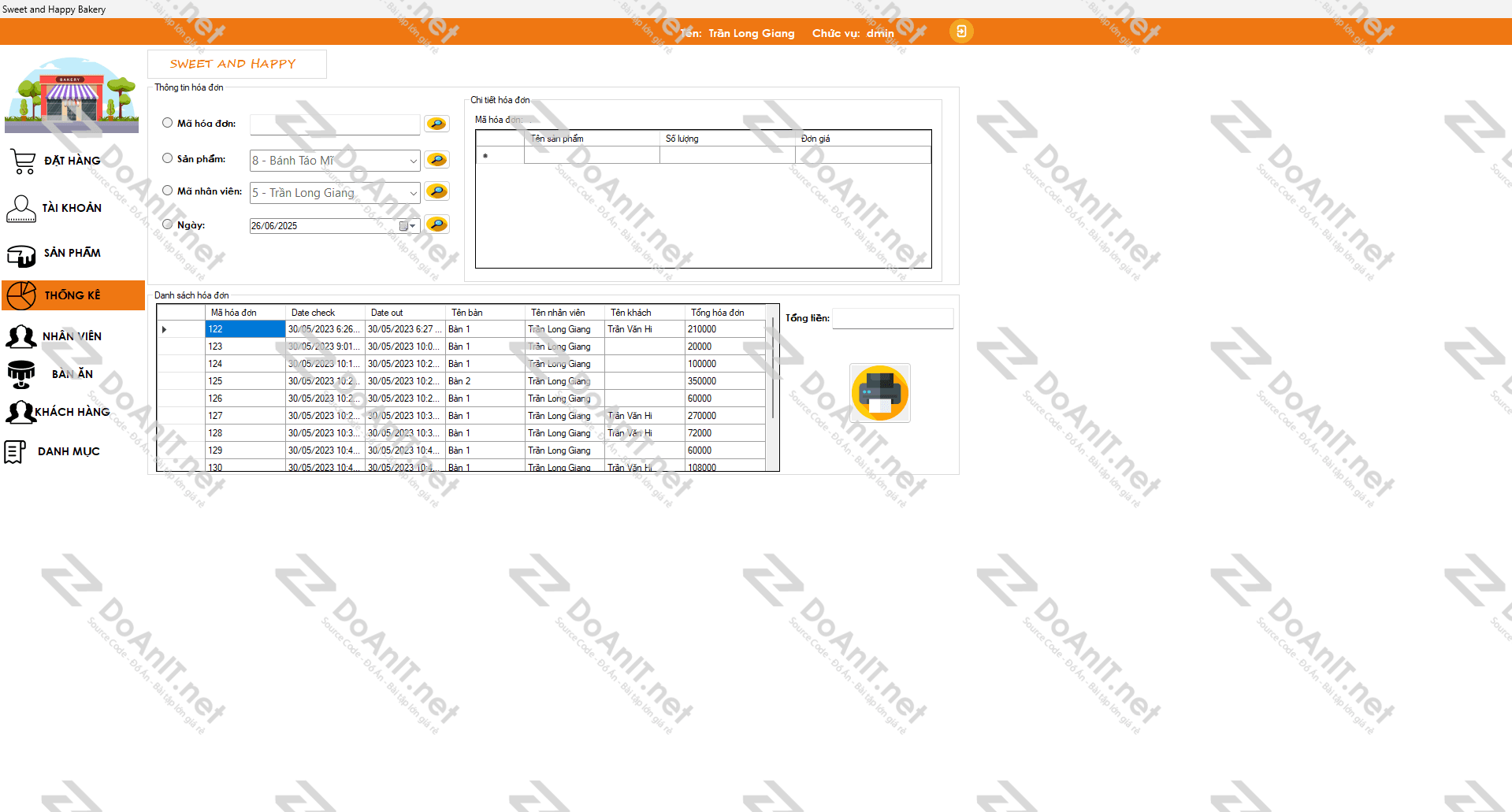Select invoice cell 123
Viewport: 1512px width, 812px height.
pyautogui.click(x=245, y=347)
